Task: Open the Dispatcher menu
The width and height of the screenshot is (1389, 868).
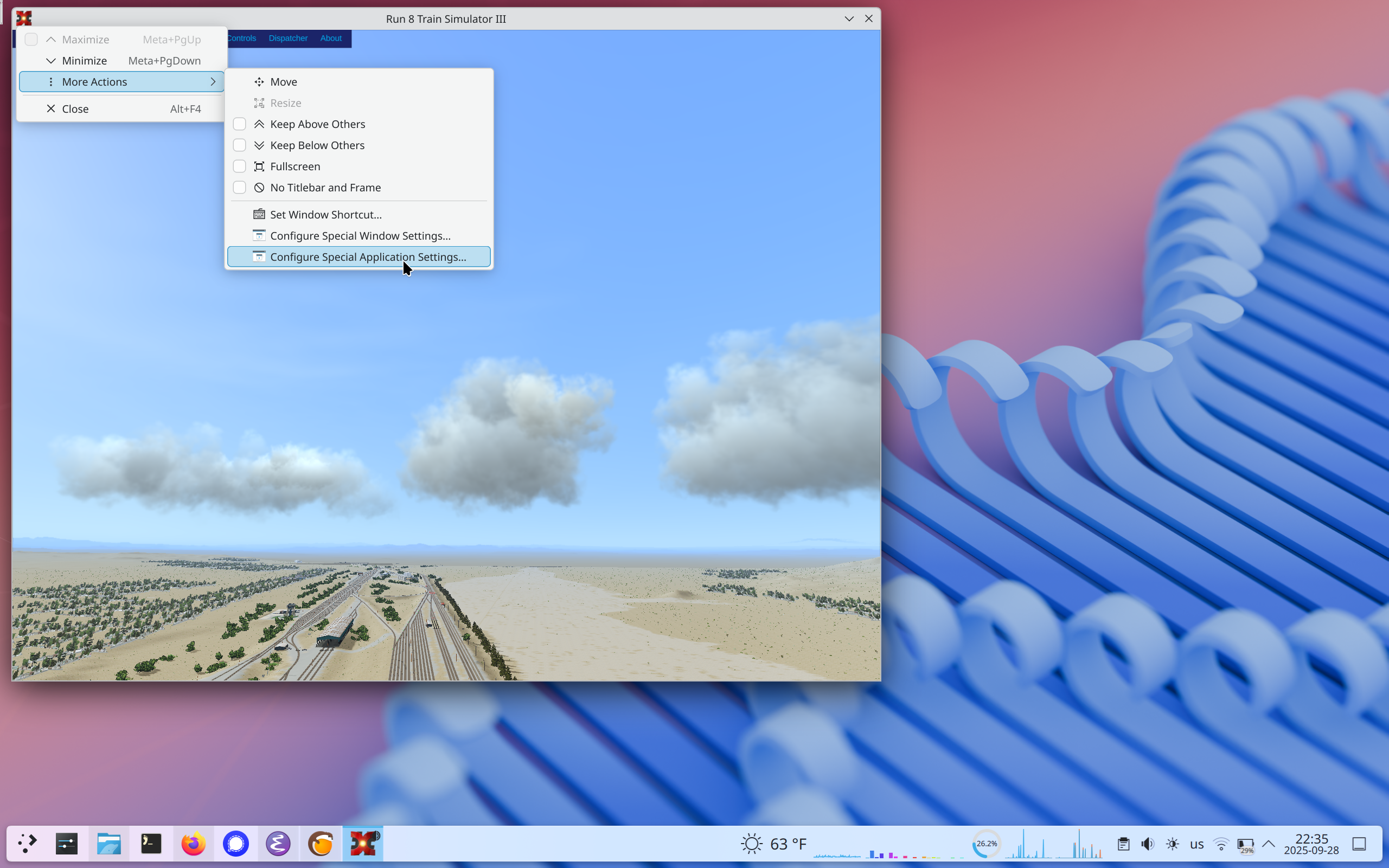Action: coord(288,38)
